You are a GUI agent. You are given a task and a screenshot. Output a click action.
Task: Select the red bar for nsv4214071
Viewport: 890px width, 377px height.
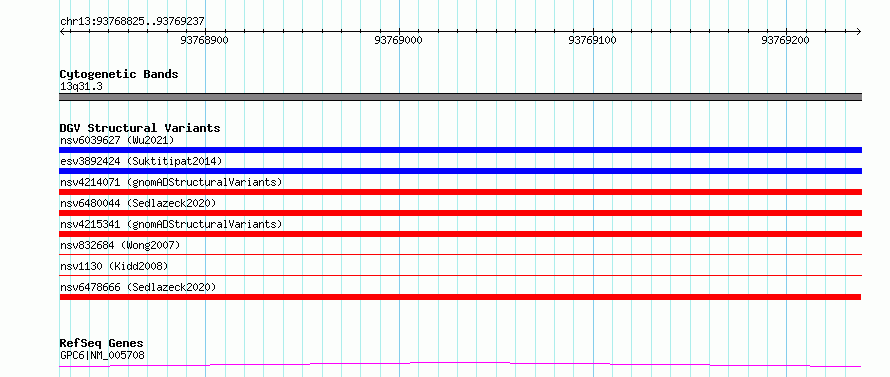click(460, 192)
